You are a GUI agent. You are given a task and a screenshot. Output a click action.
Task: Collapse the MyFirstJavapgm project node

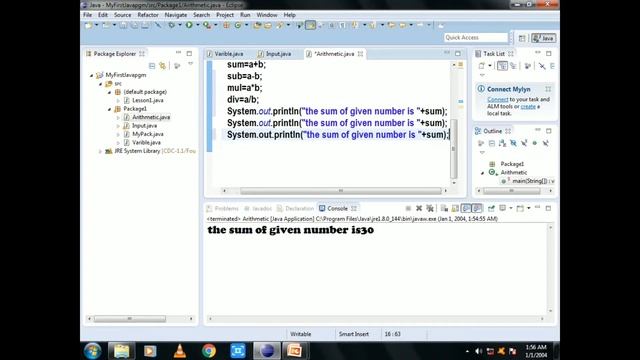[x=91, y=75]
